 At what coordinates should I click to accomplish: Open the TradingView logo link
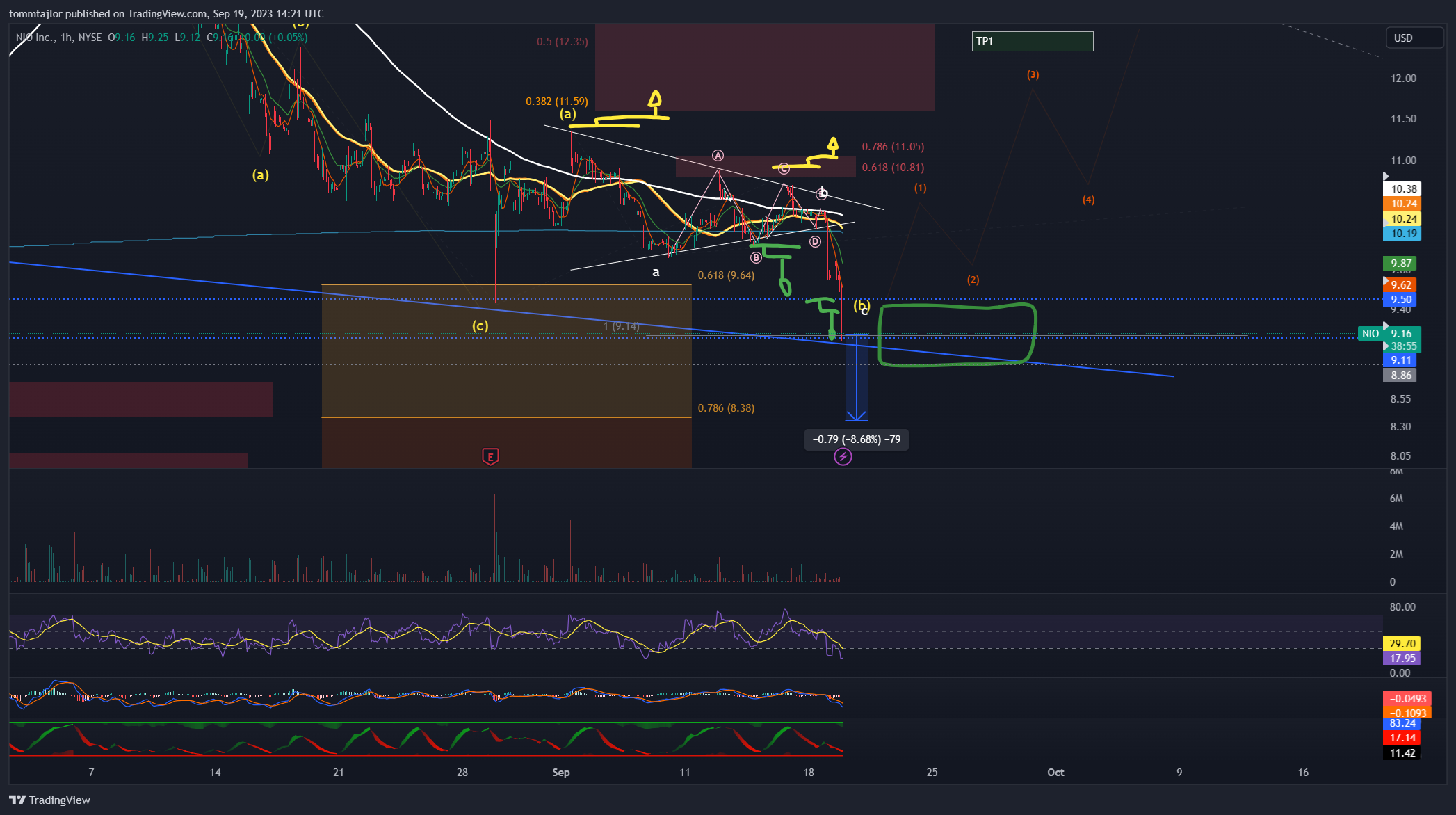(50, 800)
